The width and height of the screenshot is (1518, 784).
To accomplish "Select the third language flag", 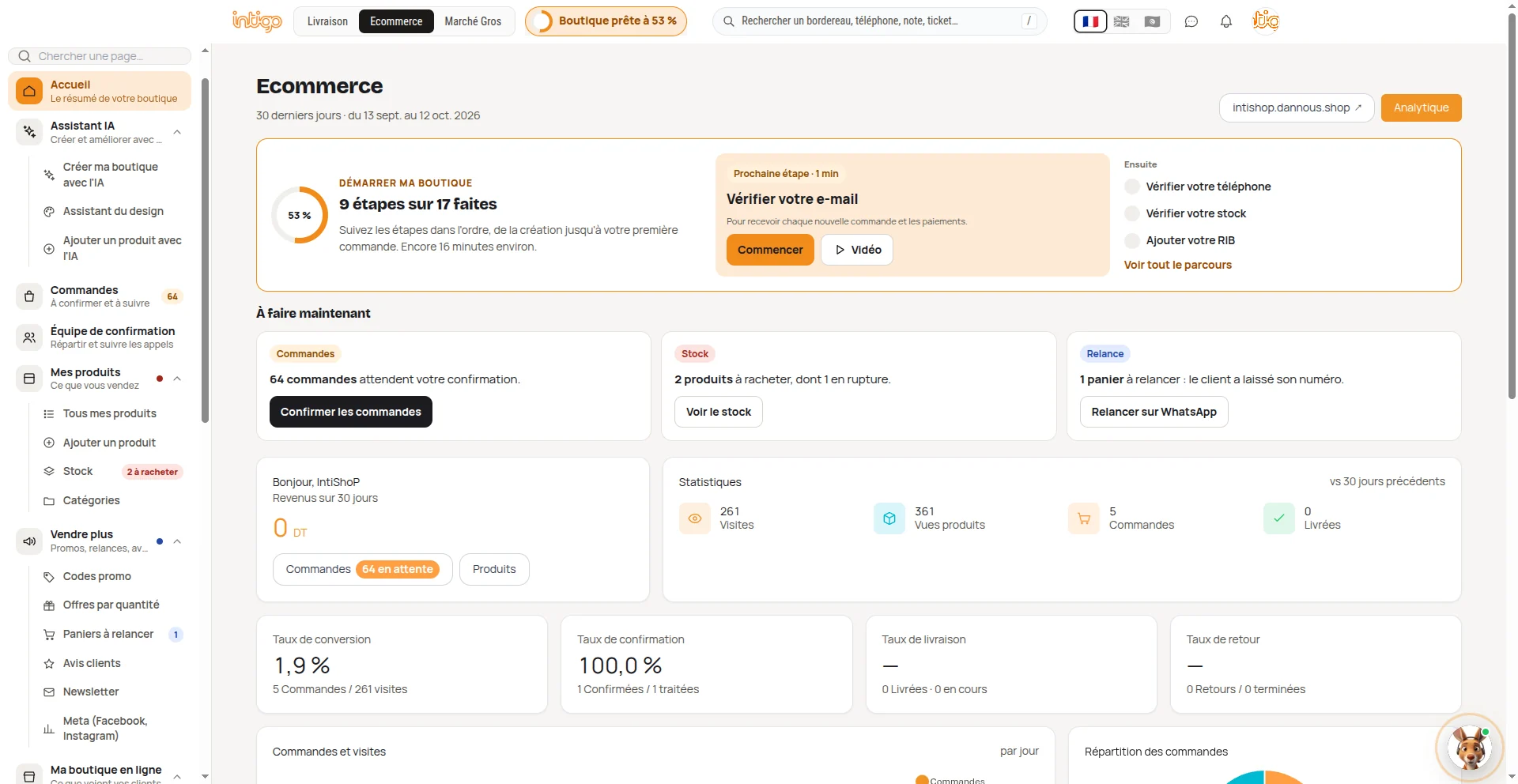I will [1152, 21].
